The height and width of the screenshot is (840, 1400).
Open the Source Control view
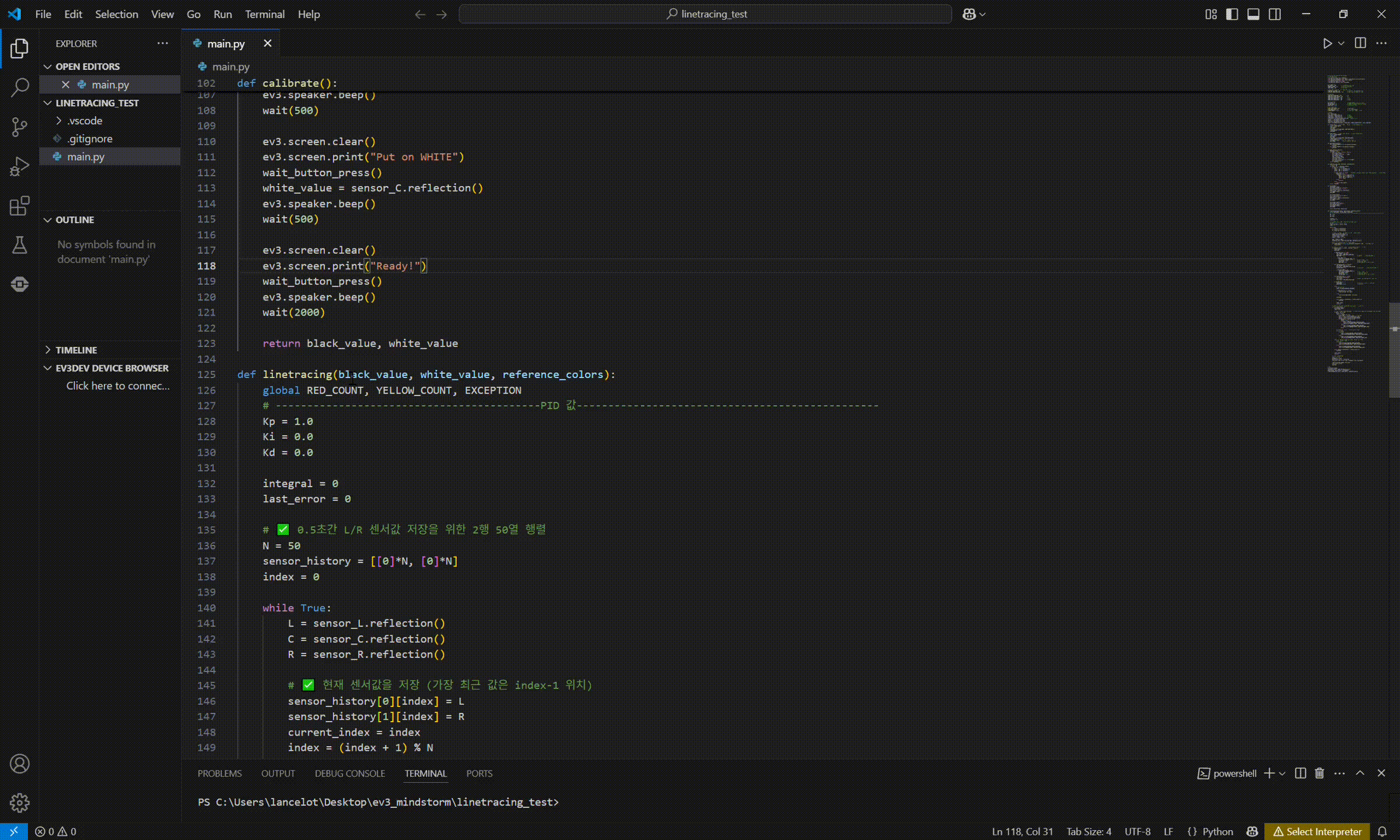[x=19, y=127]
